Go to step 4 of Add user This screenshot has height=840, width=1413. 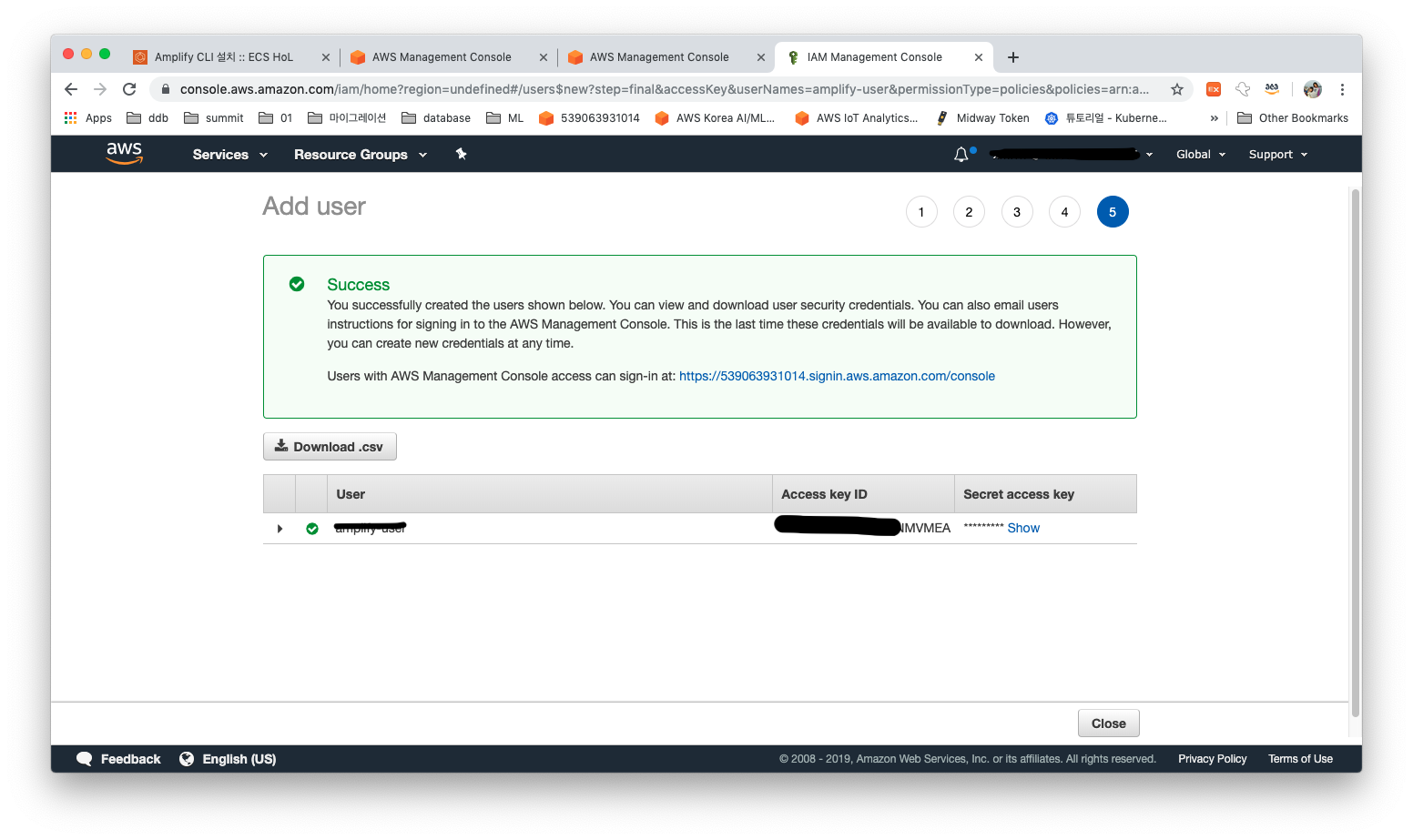coord(1064,212)
